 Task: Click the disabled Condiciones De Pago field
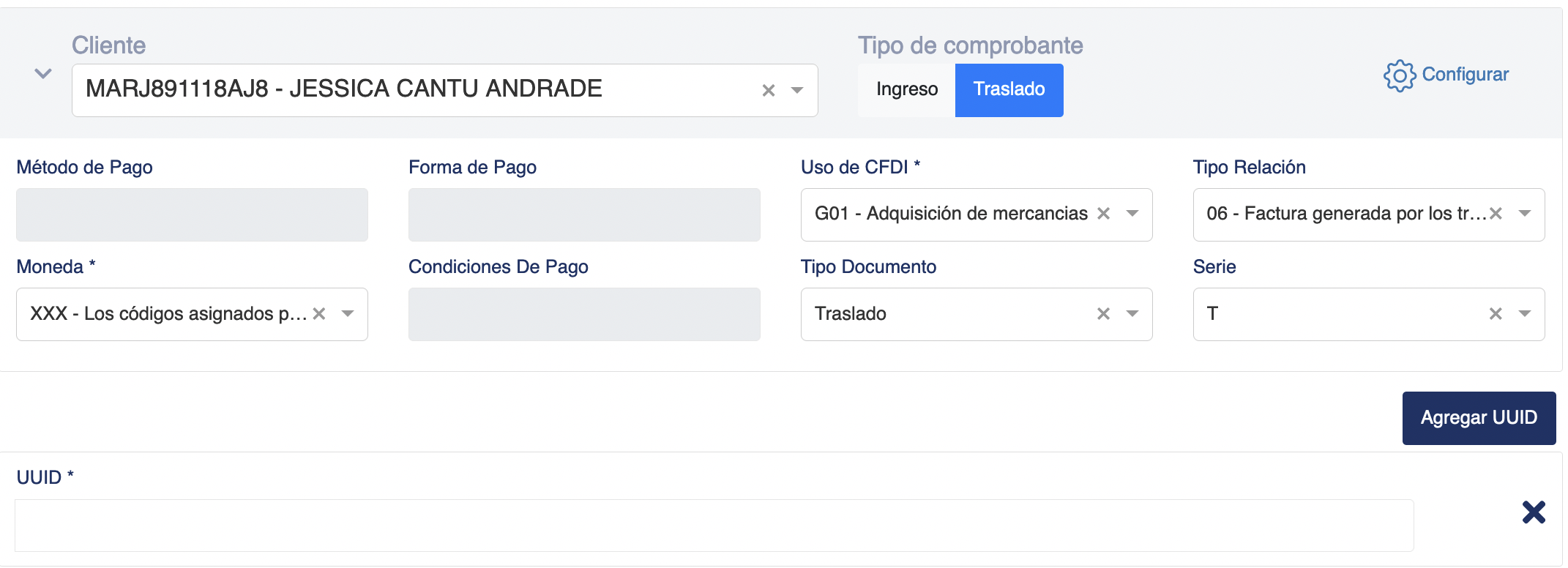(584, 314)
